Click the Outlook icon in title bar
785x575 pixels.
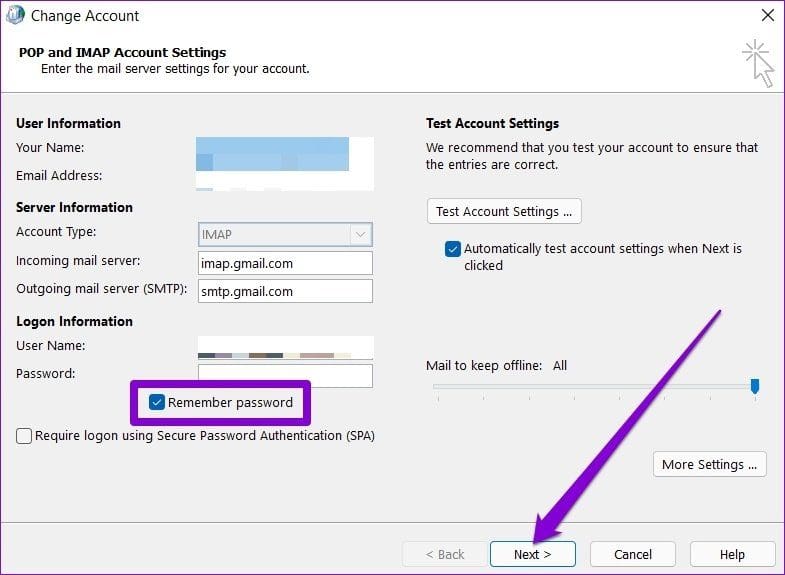click(15, 15)
